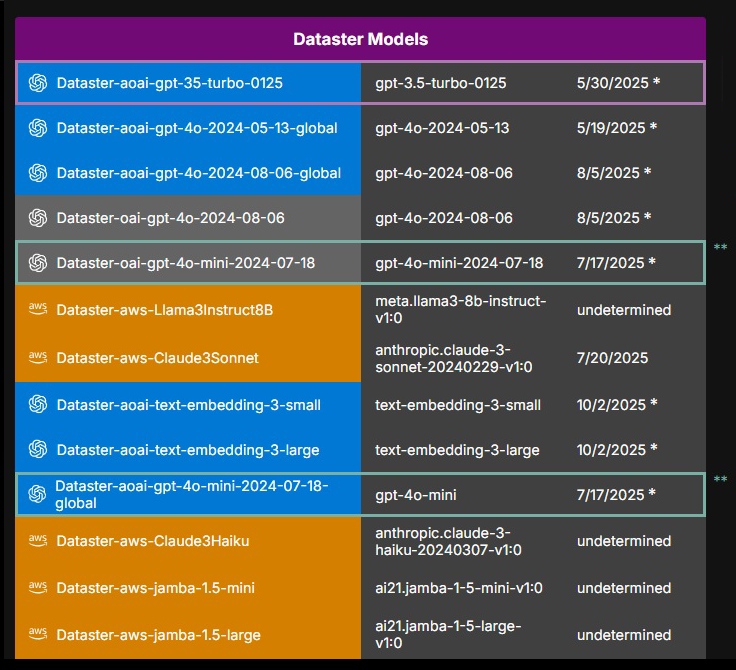Click the ai21.jamba-1-5-mini-v1:0 cell
This screenshot has height=670, width=736.
(459, 588)
